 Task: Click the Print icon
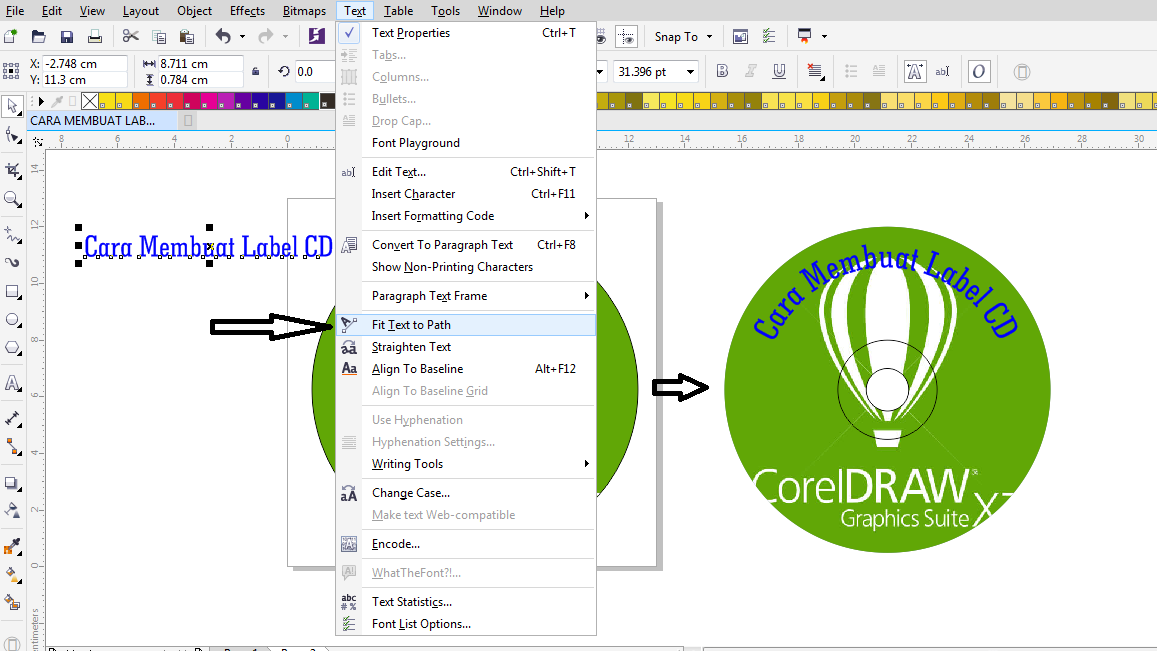pyautogui.click(x=94, y=36)
